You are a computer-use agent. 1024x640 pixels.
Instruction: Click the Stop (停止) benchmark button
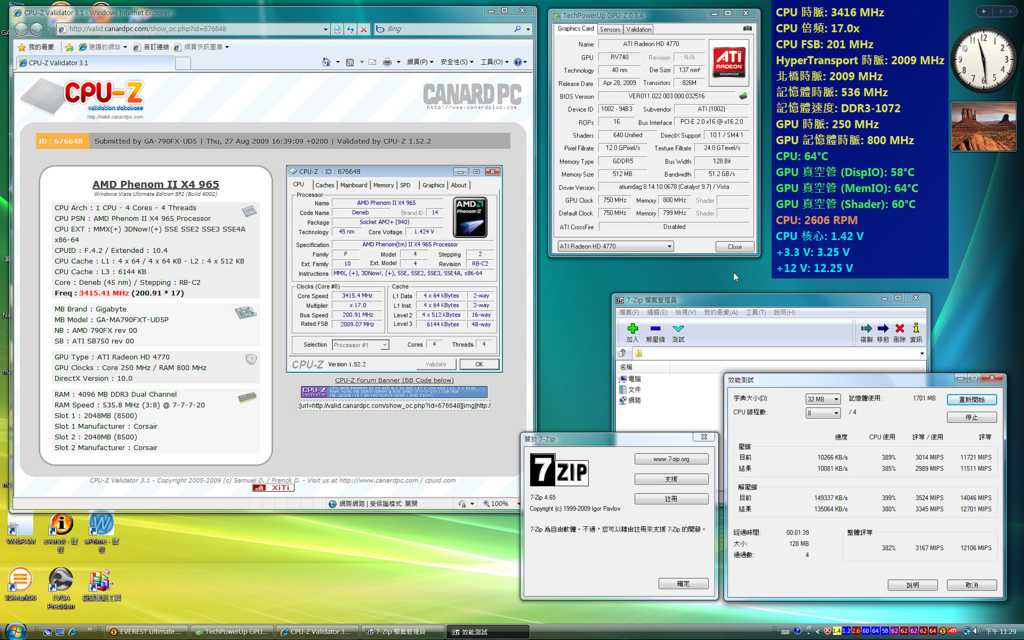pos(972,417)
